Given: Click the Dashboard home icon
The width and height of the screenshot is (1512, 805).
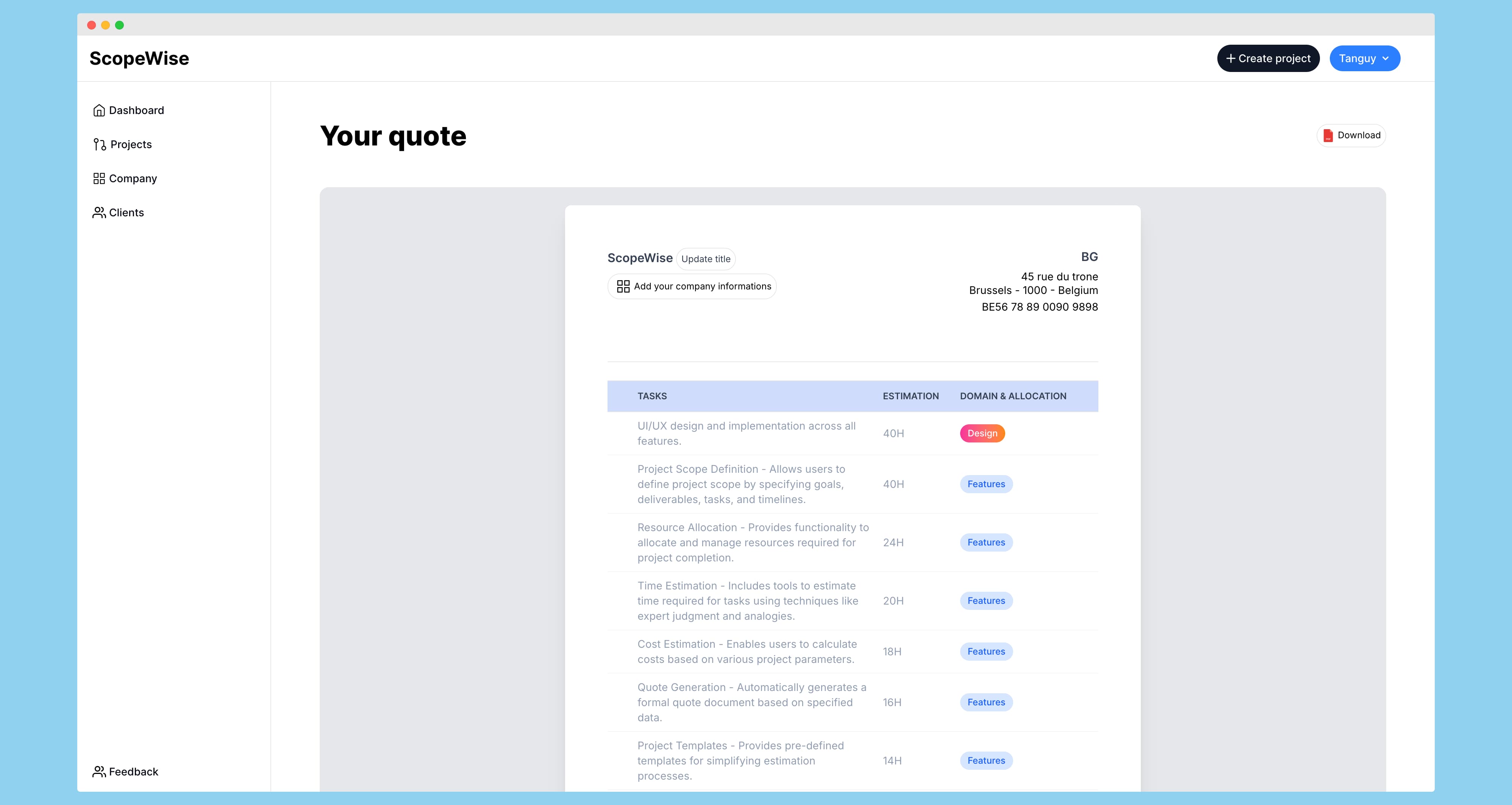Looking at the screenshot, I should (x=98, y=110).
